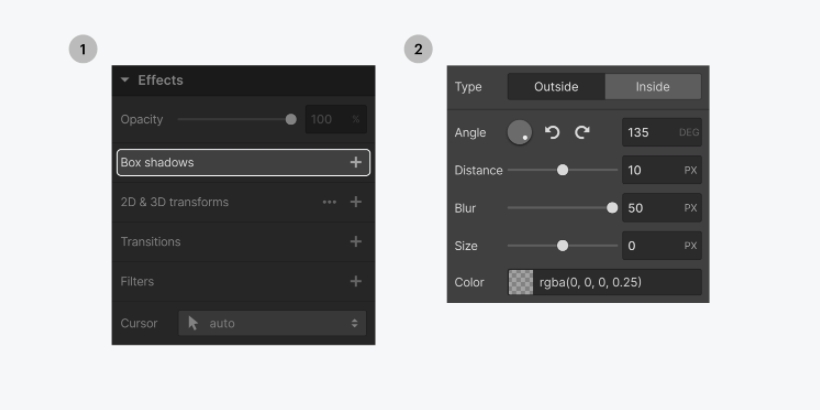Click the Size slider handle
Viewport: 820px width, 410px height.
click(562, 246)
